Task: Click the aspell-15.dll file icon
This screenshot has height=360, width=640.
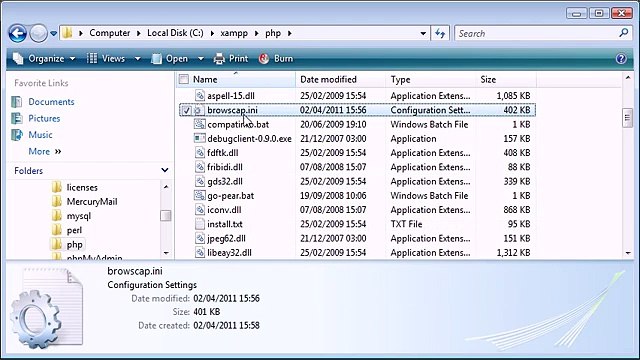Action: (x=200, y=96)
